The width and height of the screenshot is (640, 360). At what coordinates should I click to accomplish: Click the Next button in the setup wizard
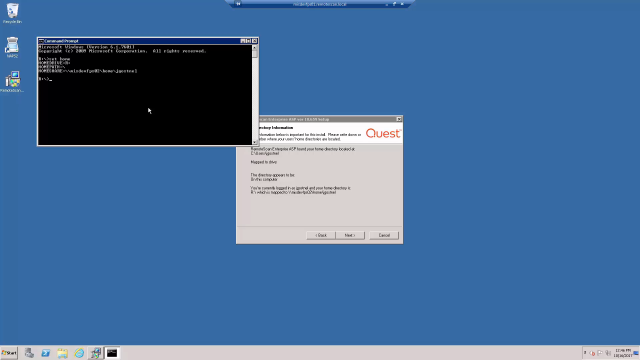click(350, 236)
